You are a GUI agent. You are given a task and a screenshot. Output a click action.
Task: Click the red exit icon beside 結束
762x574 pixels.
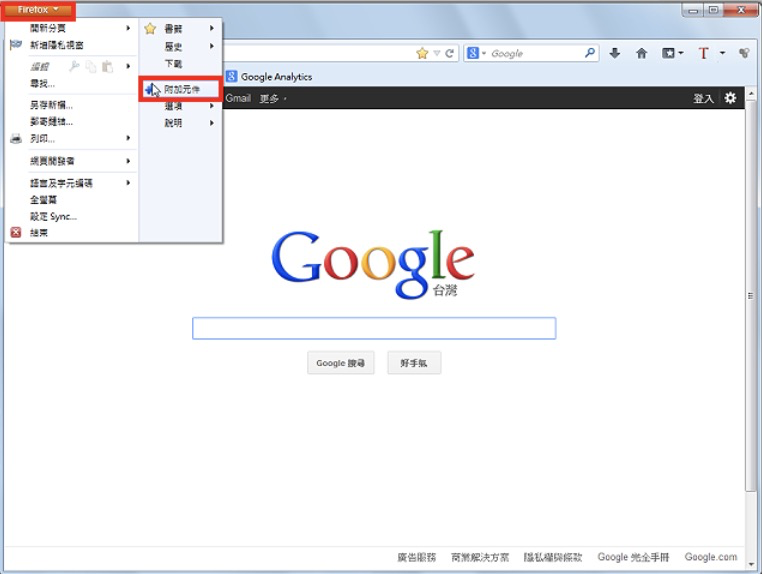click(16, 232)
